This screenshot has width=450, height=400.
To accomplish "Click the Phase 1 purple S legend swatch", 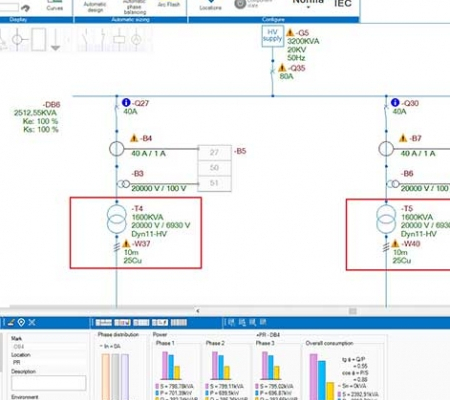I will click(x=157, y=386).
